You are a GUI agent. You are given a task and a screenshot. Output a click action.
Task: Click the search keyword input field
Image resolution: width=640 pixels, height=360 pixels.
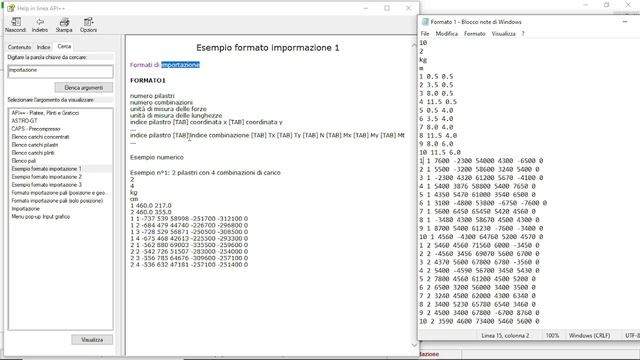60,71
